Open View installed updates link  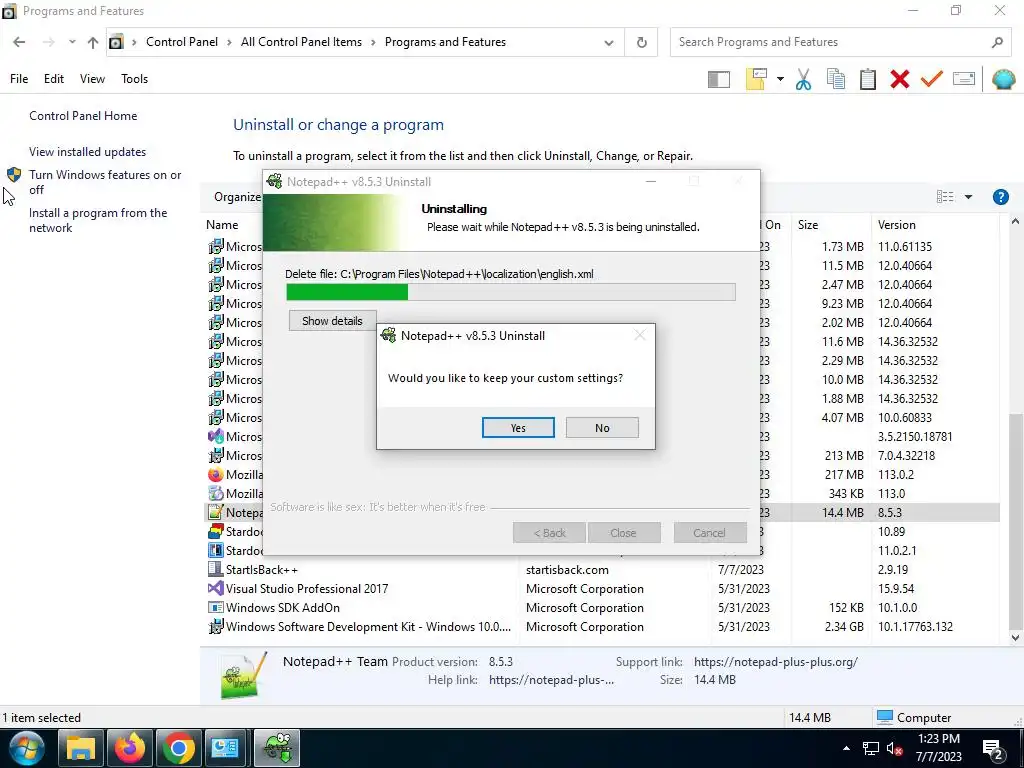[88, 152]
